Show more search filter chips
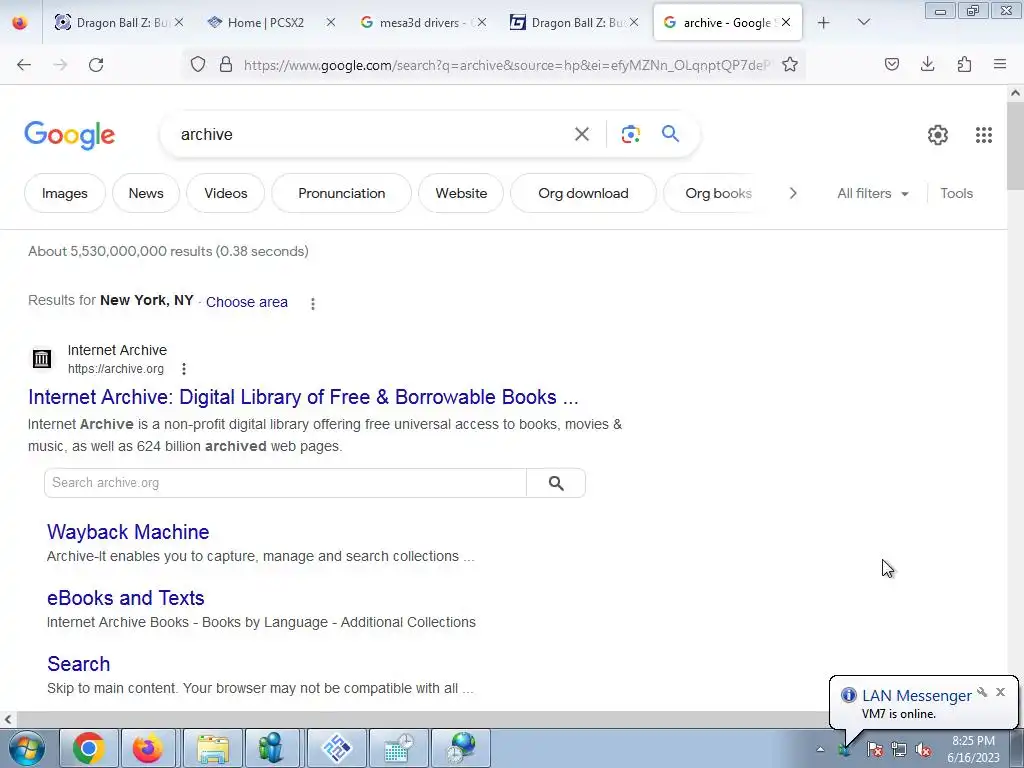This screenshot has width=1024, height=768. pyautogui.click(x=793, y=193)
